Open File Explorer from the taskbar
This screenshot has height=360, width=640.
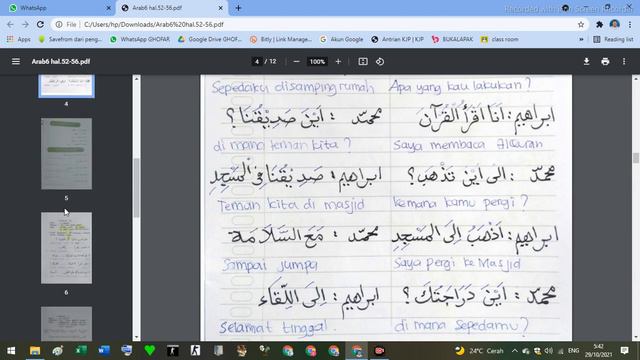coord(35,351)
